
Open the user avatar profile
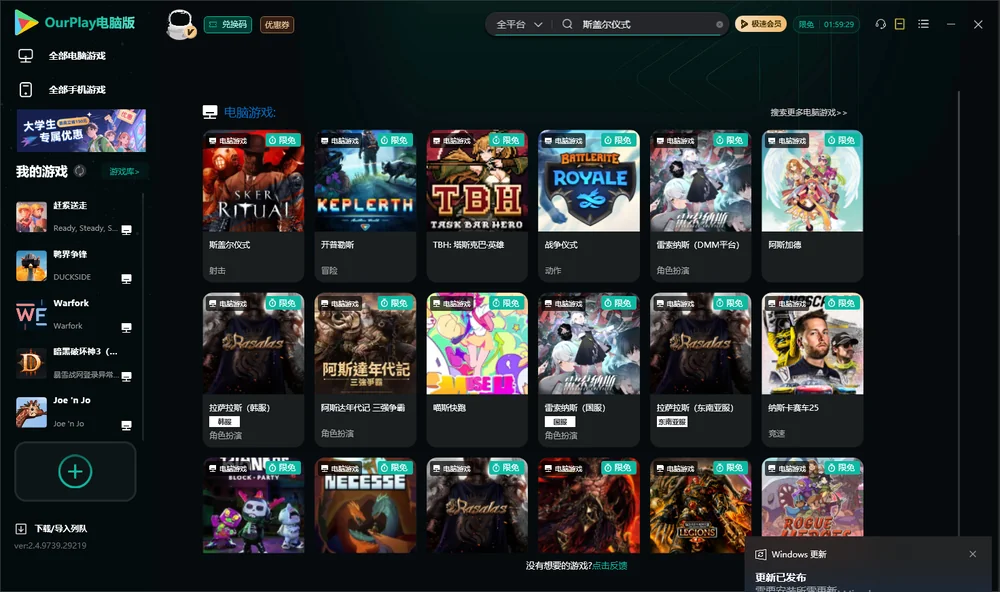[180, 25]
